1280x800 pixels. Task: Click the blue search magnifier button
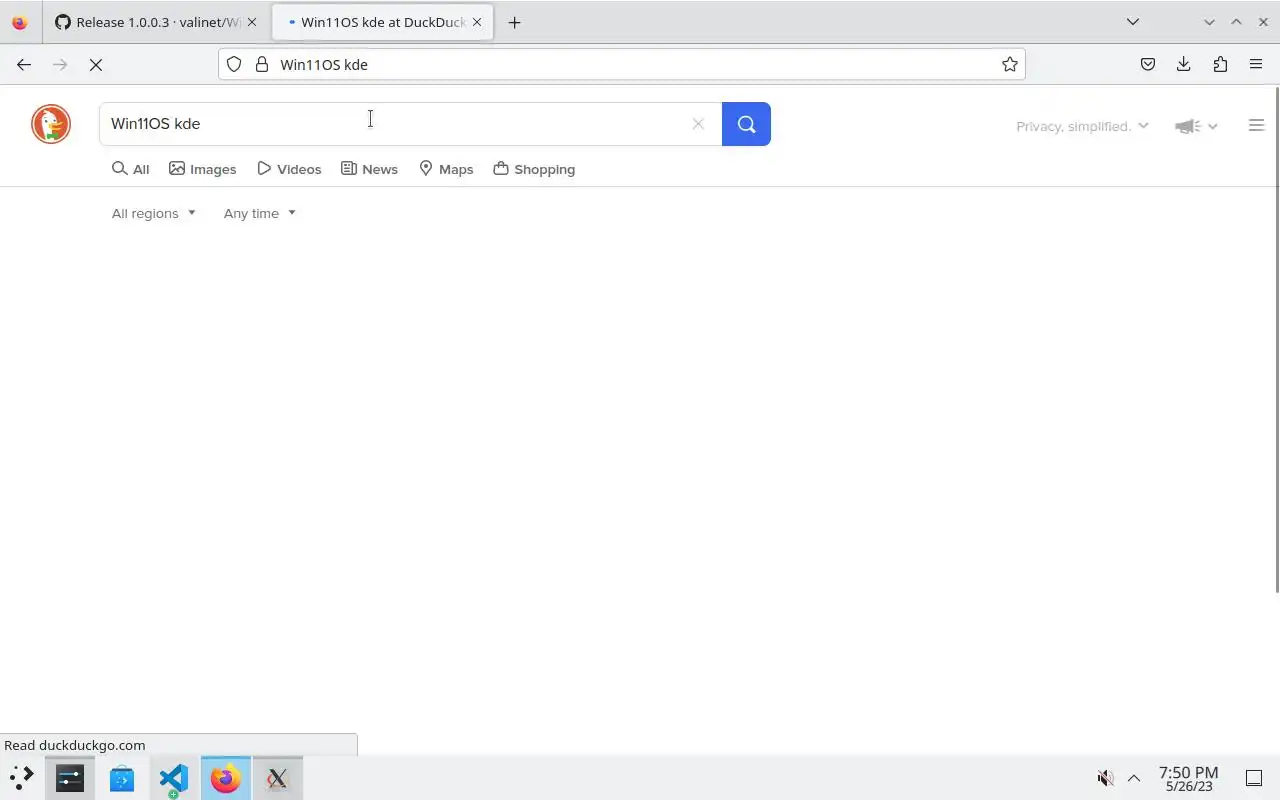tap(746, 124)
